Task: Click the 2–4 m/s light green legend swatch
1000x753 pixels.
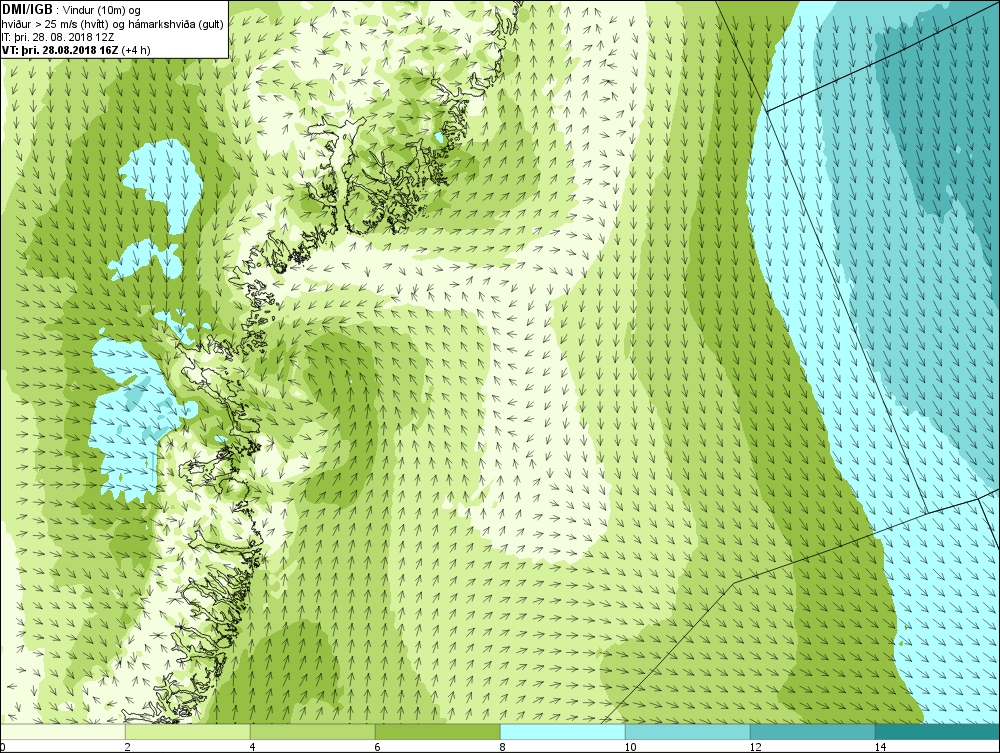Action: [x=188, y=731]
